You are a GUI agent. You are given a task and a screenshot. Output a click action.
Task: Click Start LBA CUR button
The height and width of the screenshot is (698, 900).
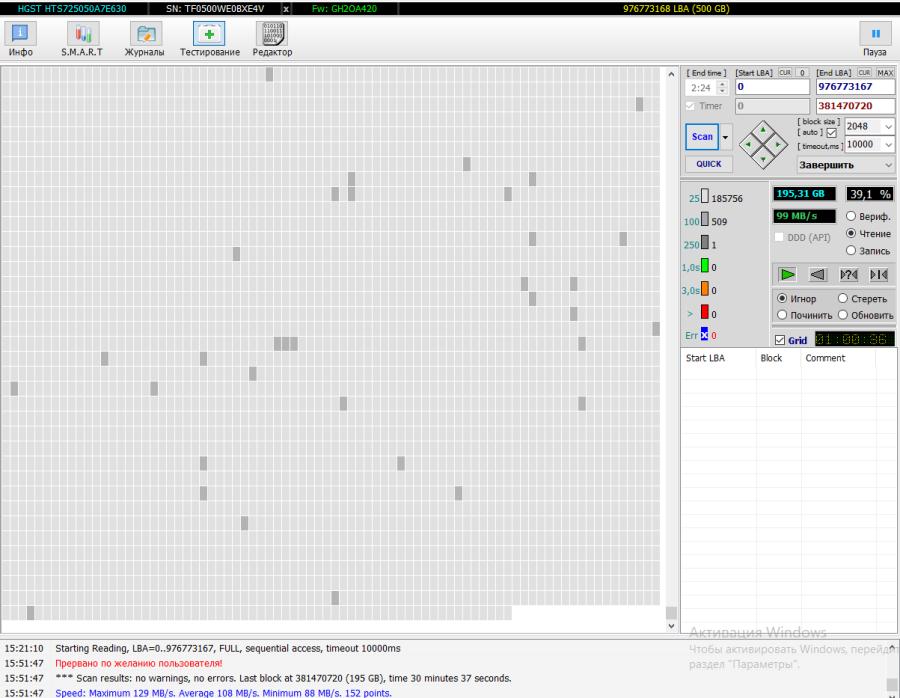785,73
